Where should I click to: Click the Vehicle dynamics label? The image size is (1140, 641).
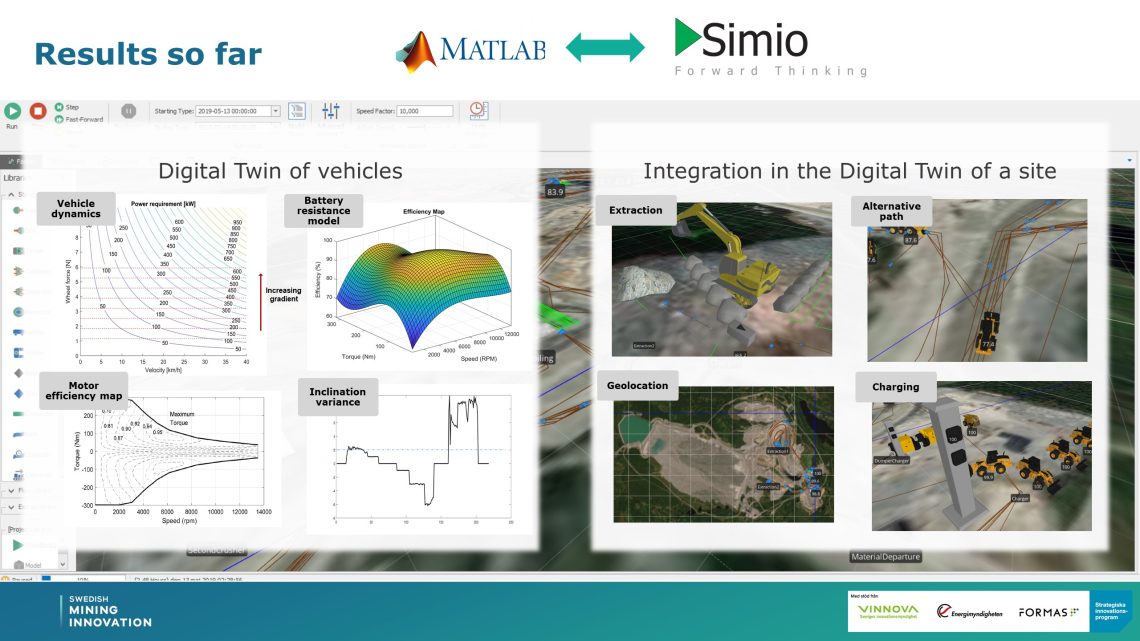(x=76, y=209)
